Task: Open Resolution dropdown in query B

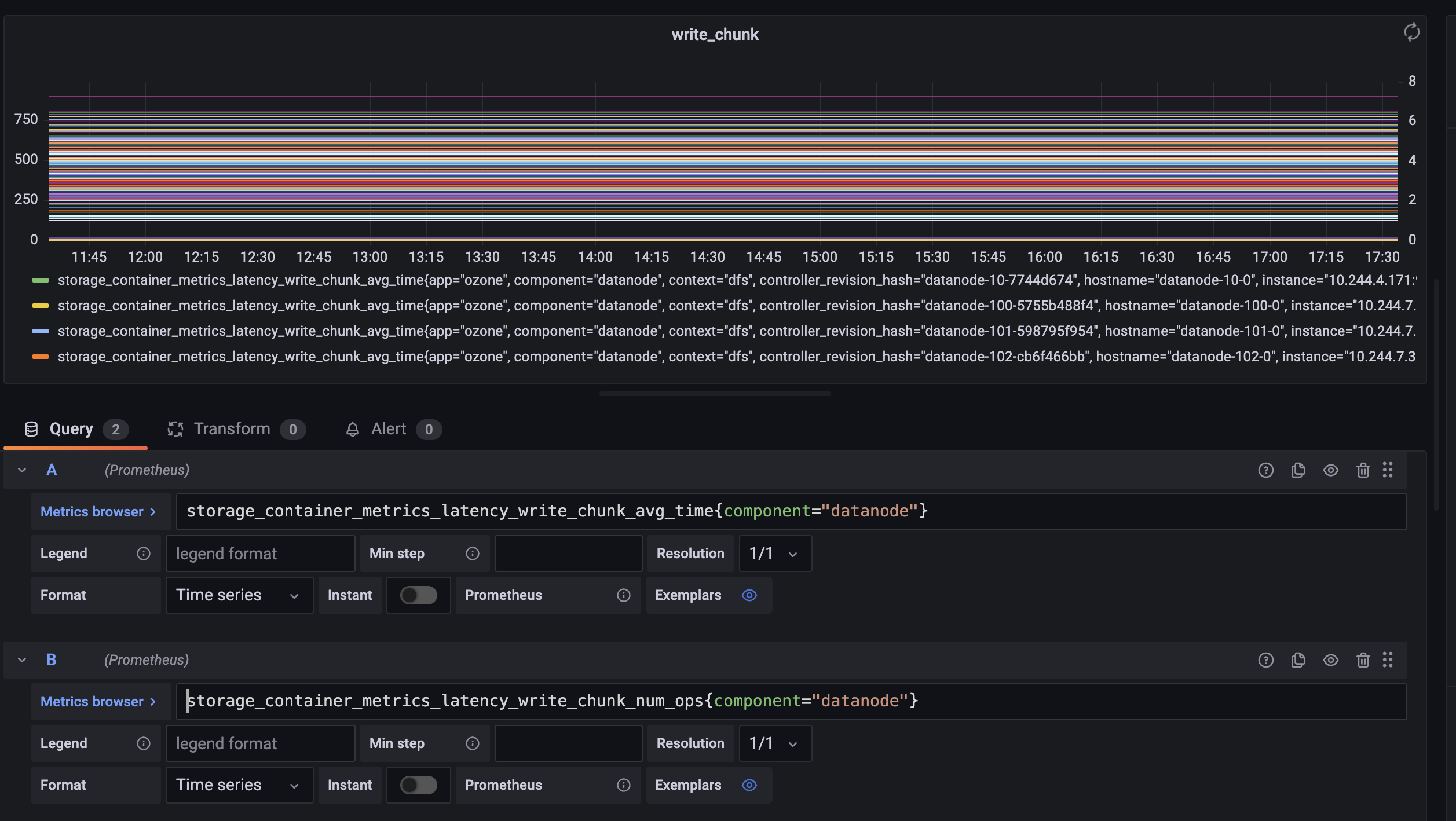Action: point(774,743)
